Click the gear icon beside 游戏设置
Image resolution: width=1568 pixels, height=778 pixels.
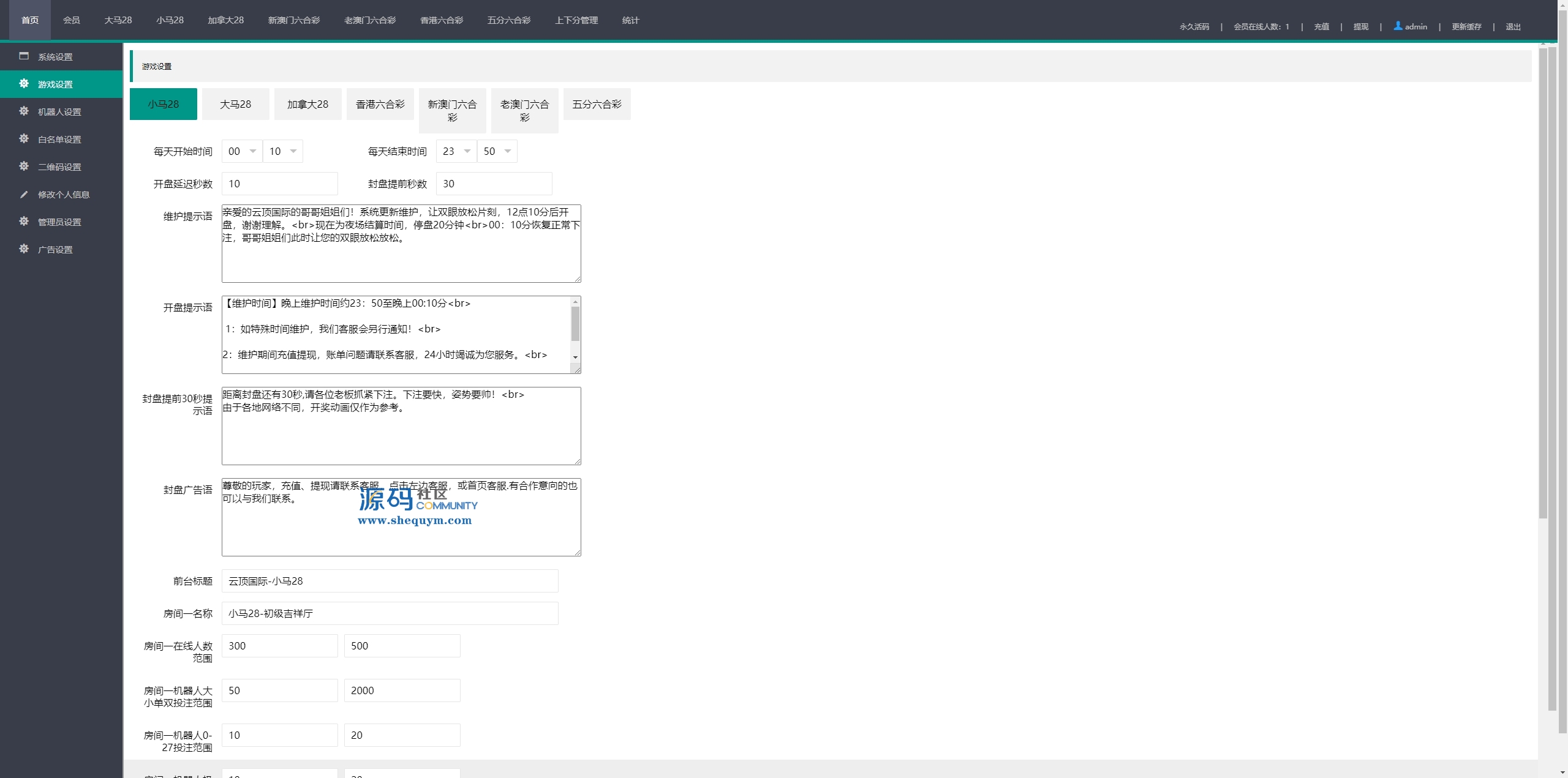click(24, 83)
